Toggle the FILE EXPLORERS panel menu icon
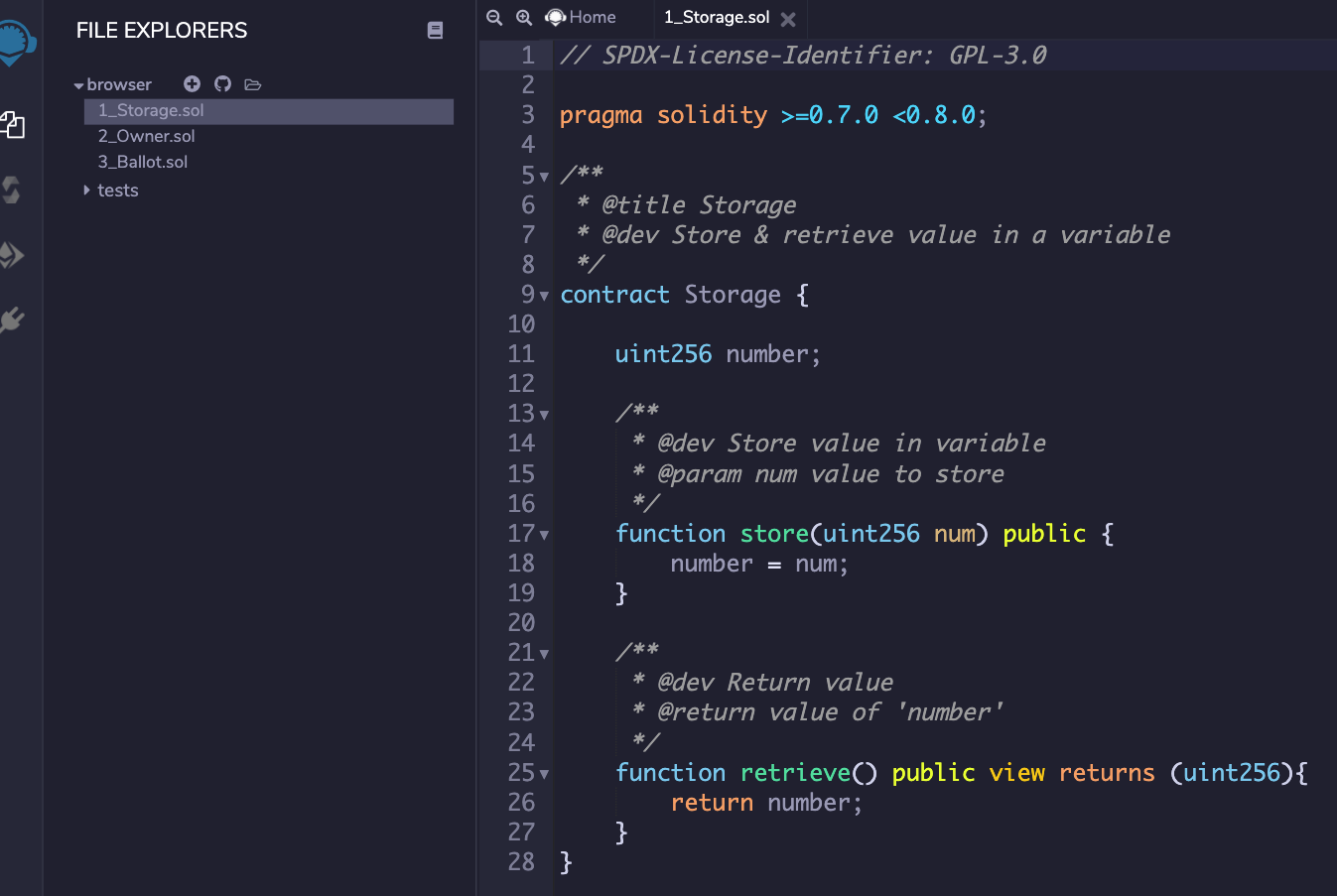 [435, 30]
